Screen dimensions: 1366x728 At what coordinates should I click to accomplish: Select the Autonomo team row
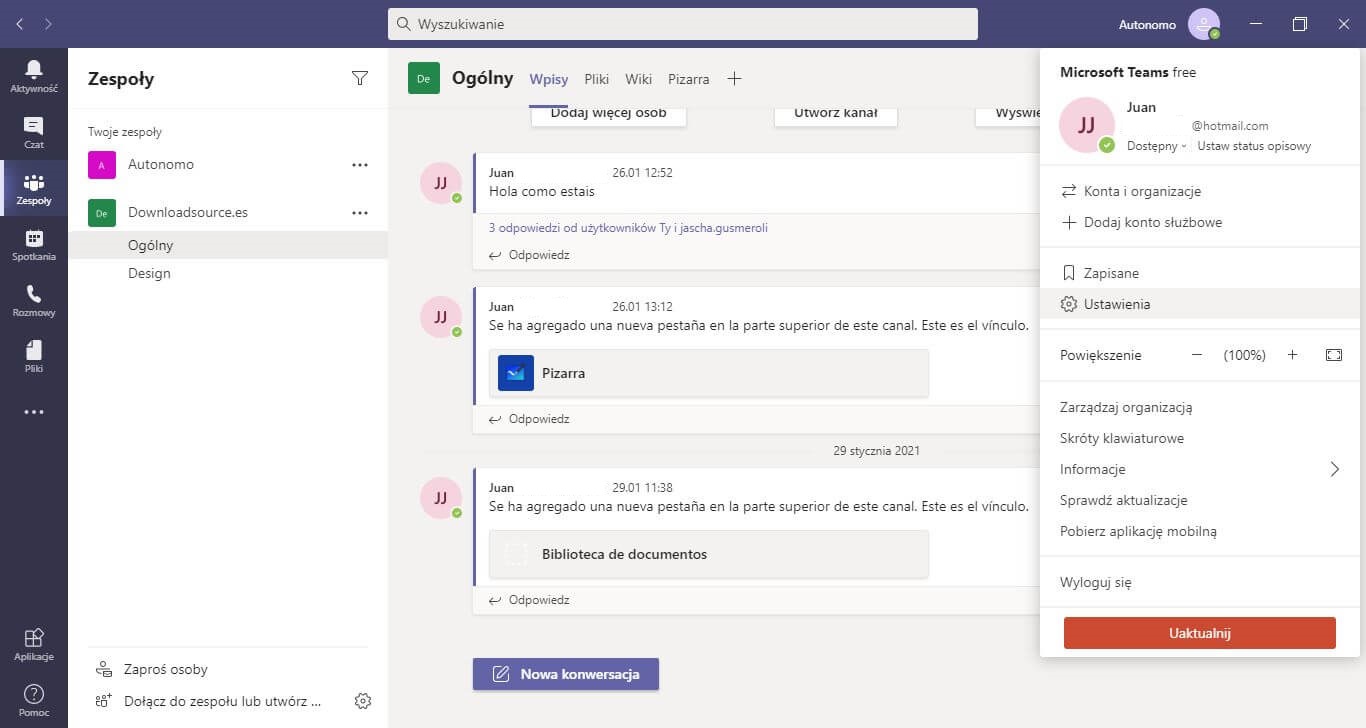228,165
